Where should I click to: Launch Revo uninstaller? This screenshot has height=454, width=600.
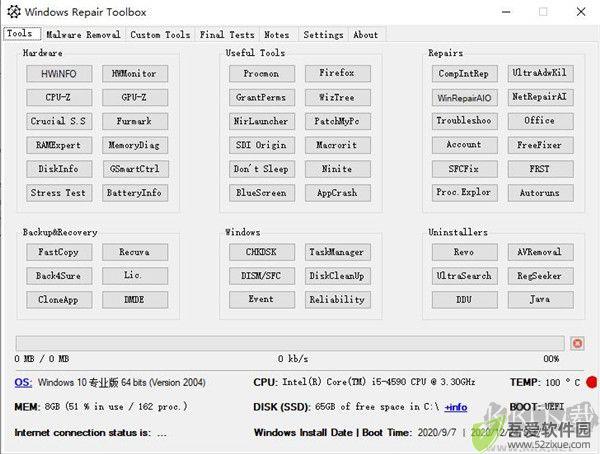coord(465,252)
